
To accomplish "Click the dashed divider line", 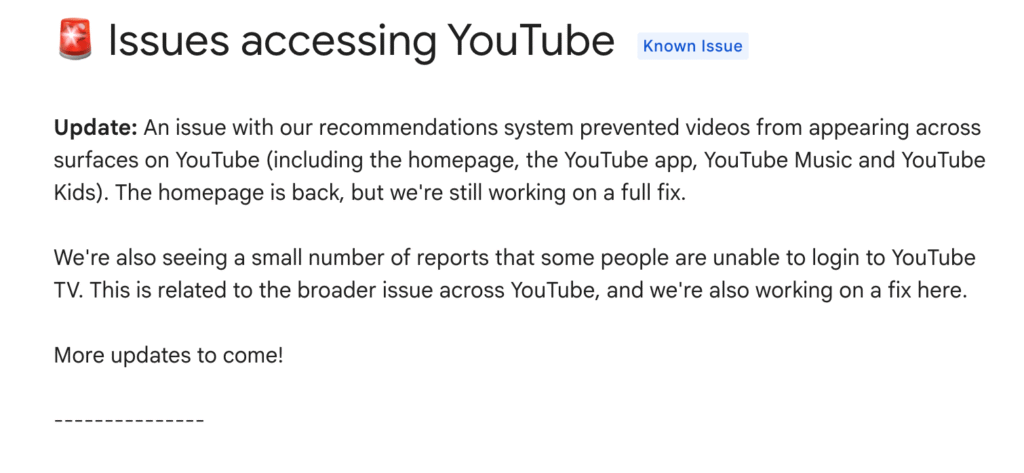I will point(129,420).
